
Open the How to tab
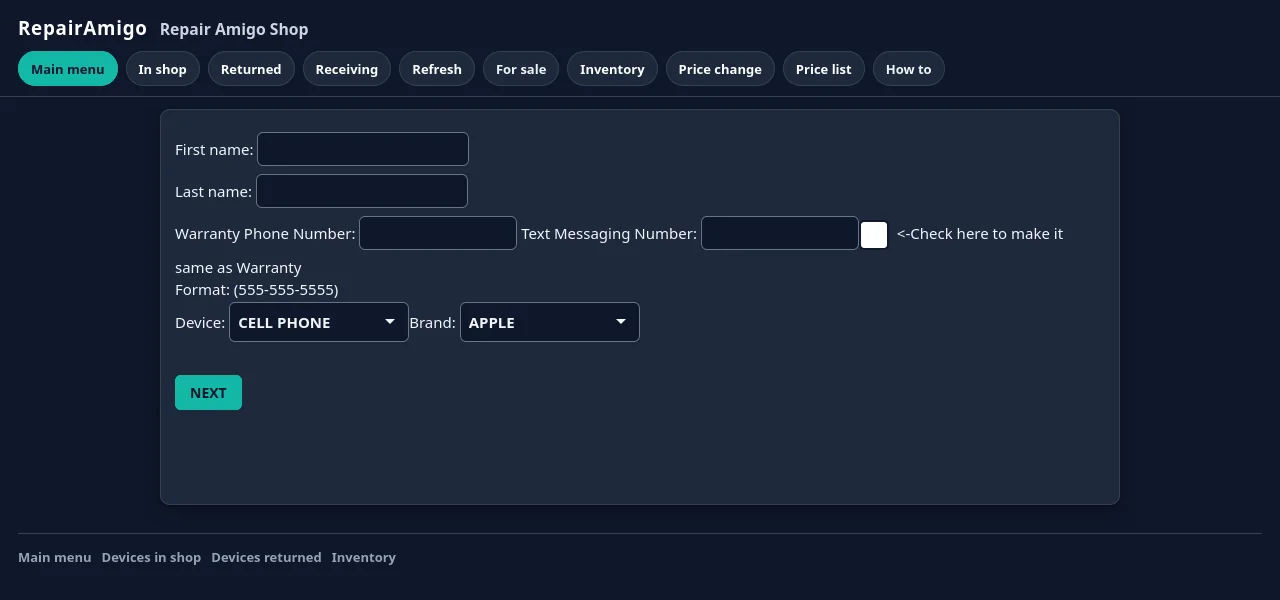tap(909, 69)
